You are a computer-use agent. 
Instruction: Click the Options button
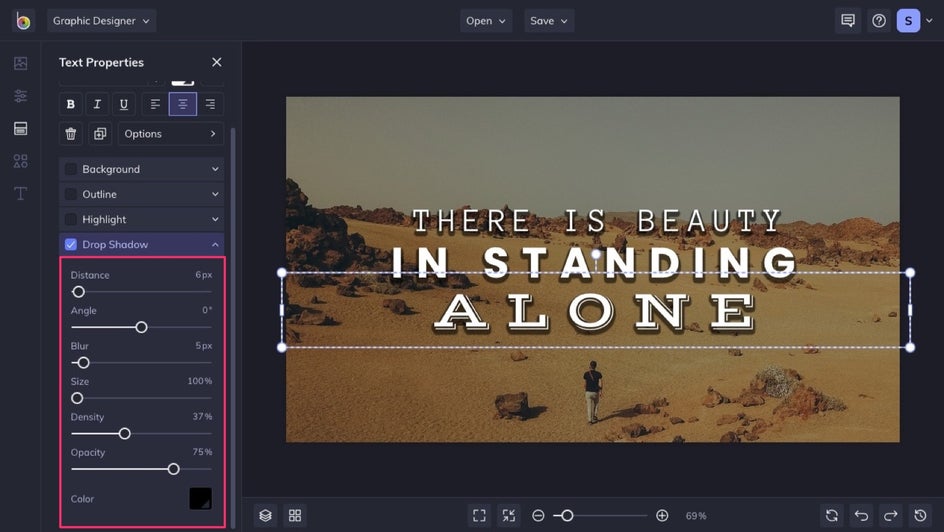[170, 134]
